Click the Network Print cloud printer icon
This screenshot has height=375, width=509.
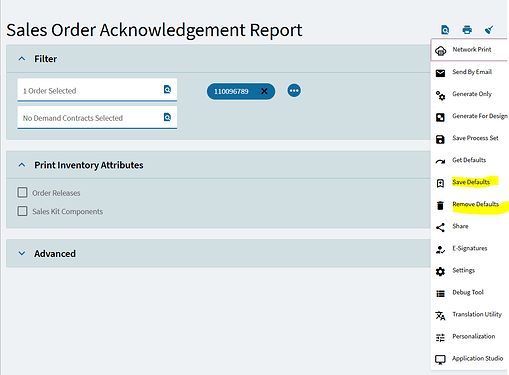pyautogui.click(x=441, y=51)
